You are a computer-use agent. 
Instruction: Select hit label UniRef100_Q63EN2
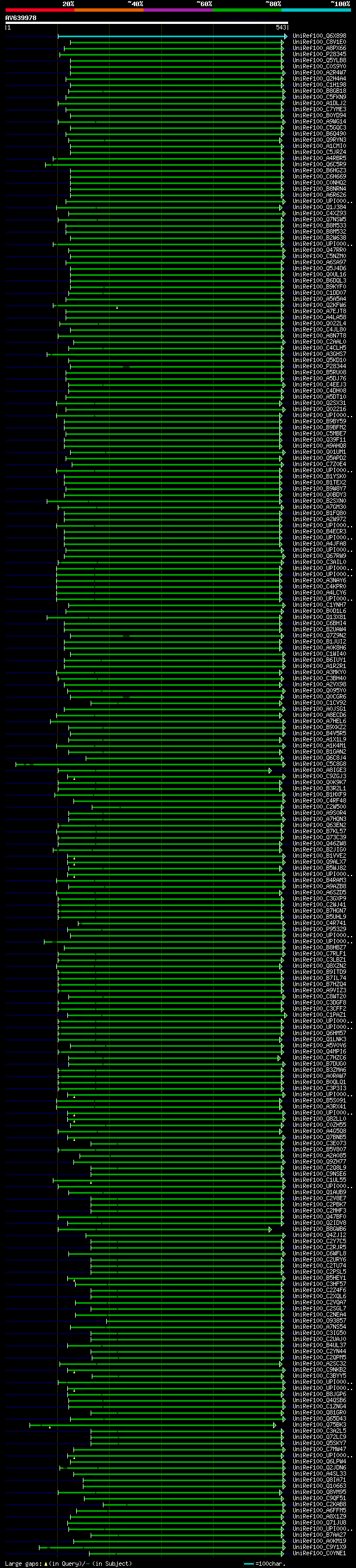(319, 825)
